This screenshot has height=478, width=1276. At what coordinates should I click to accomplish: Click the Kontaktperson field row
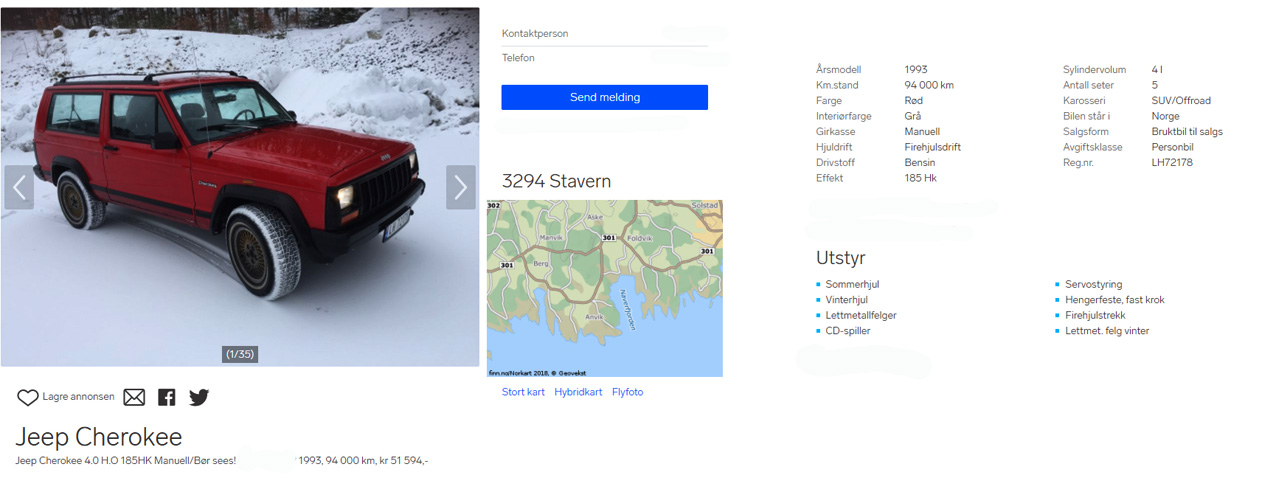(x=604, y=34)
